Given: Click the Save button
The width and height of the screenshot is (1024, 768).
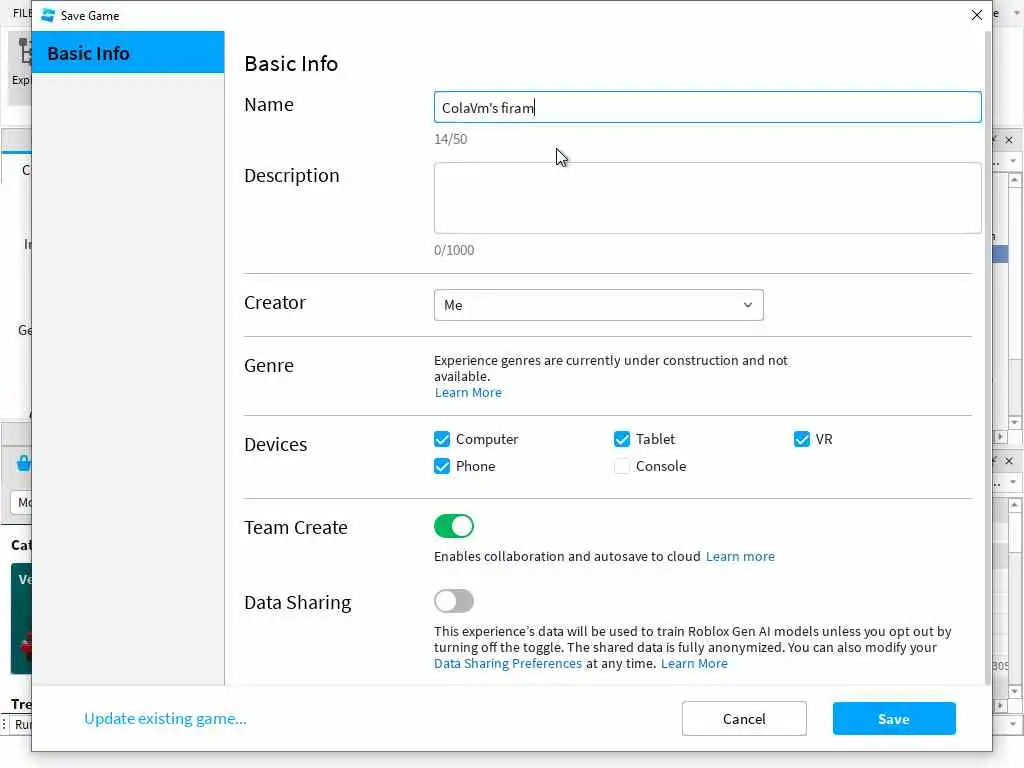Looking at the screenshot, I should click(x=894, y=719).
